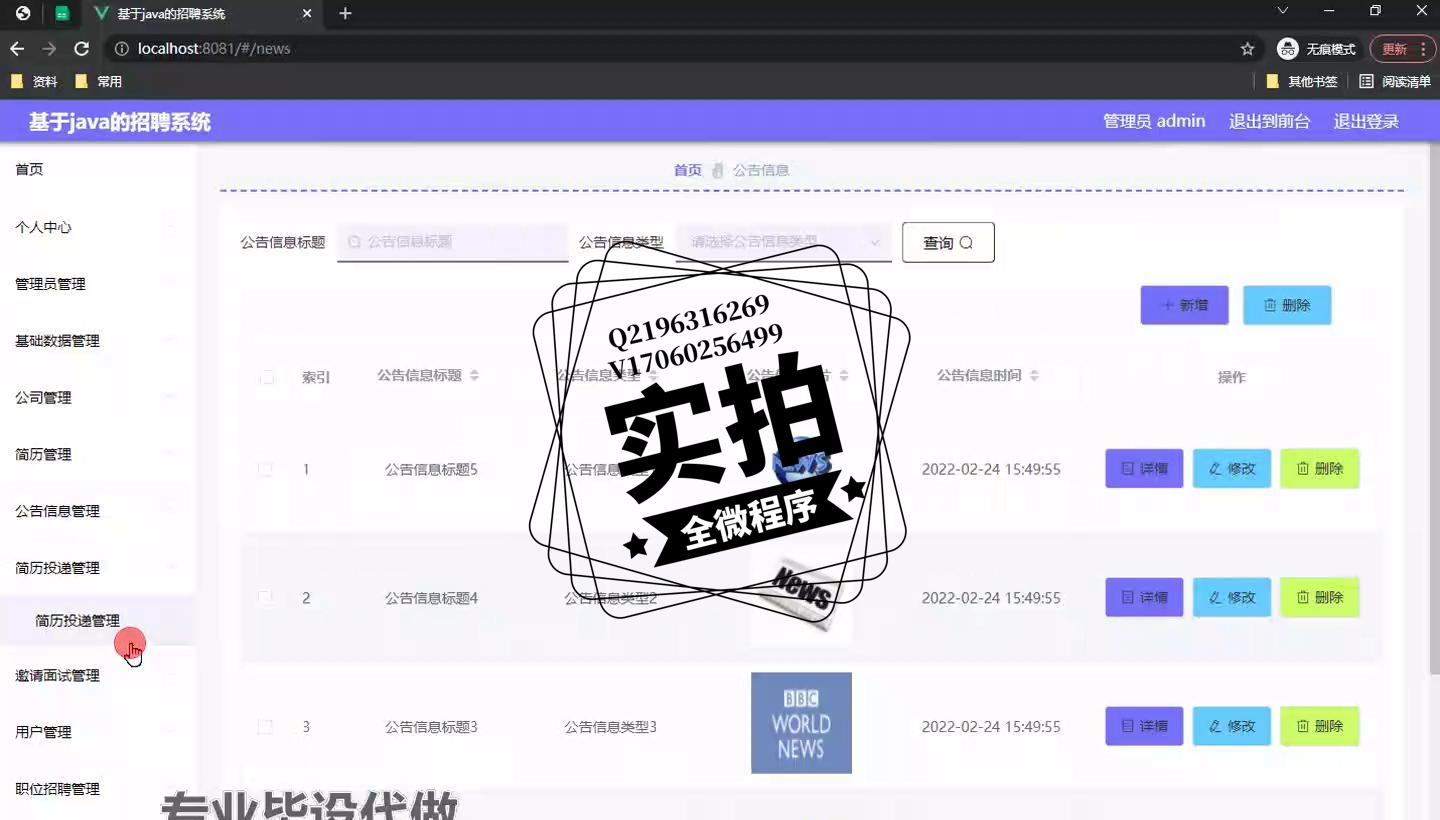The height and width of the screenshot is (820, 1440).
Task: Collapse the 简历投递管理 parent sidebar menu
Action: pos(97,568)
